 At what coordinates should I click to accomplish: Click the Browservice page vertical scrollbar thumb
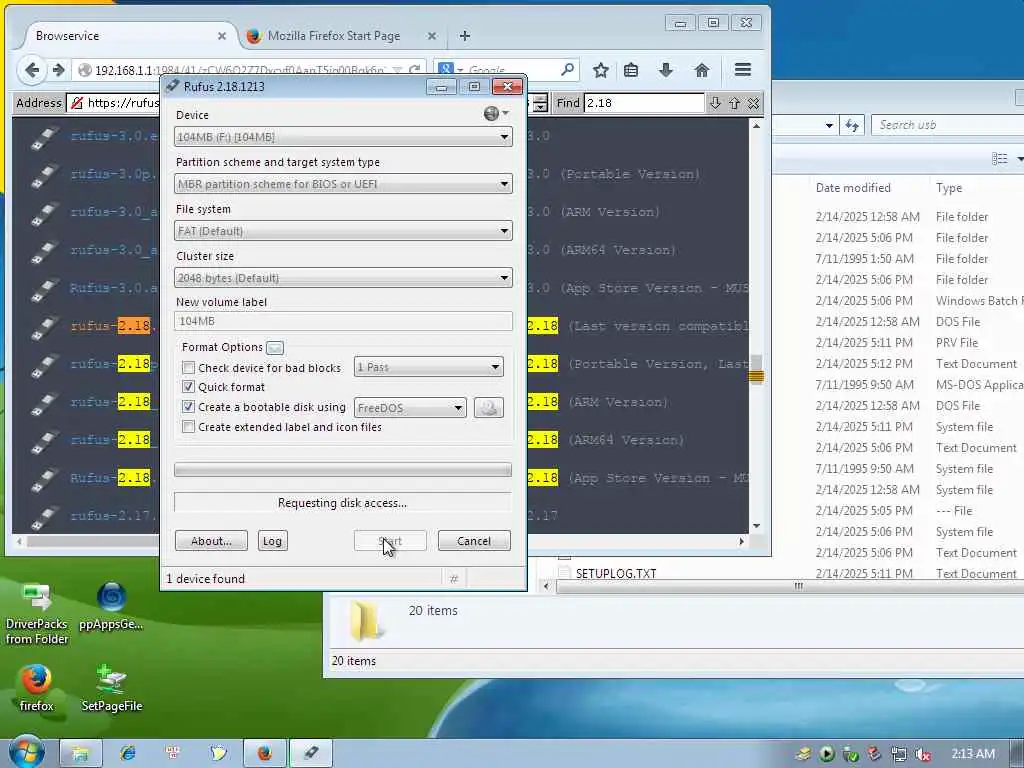756,370
